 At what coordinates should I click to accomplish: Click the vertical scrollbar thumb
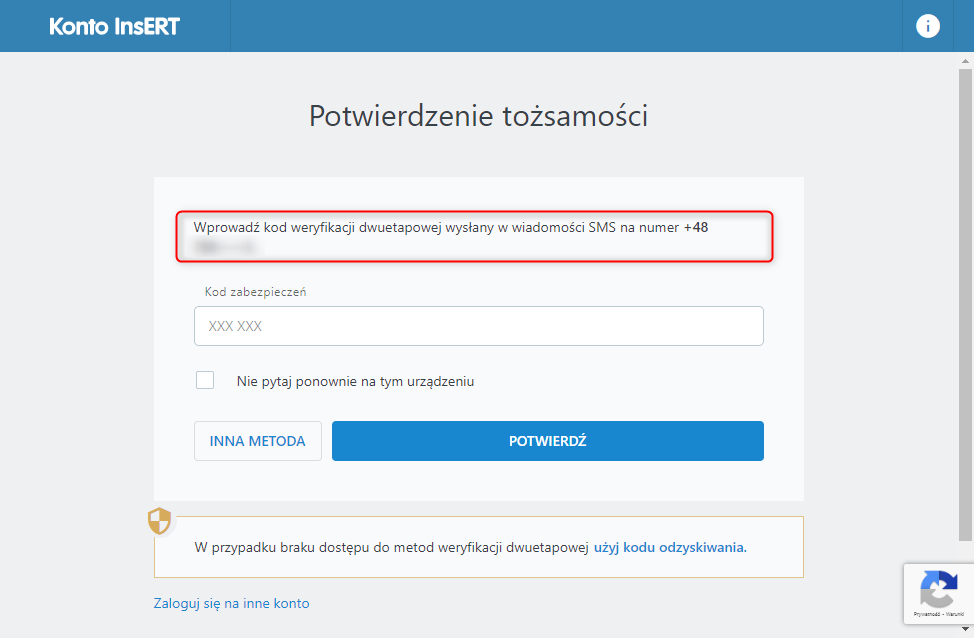(965, 300)
